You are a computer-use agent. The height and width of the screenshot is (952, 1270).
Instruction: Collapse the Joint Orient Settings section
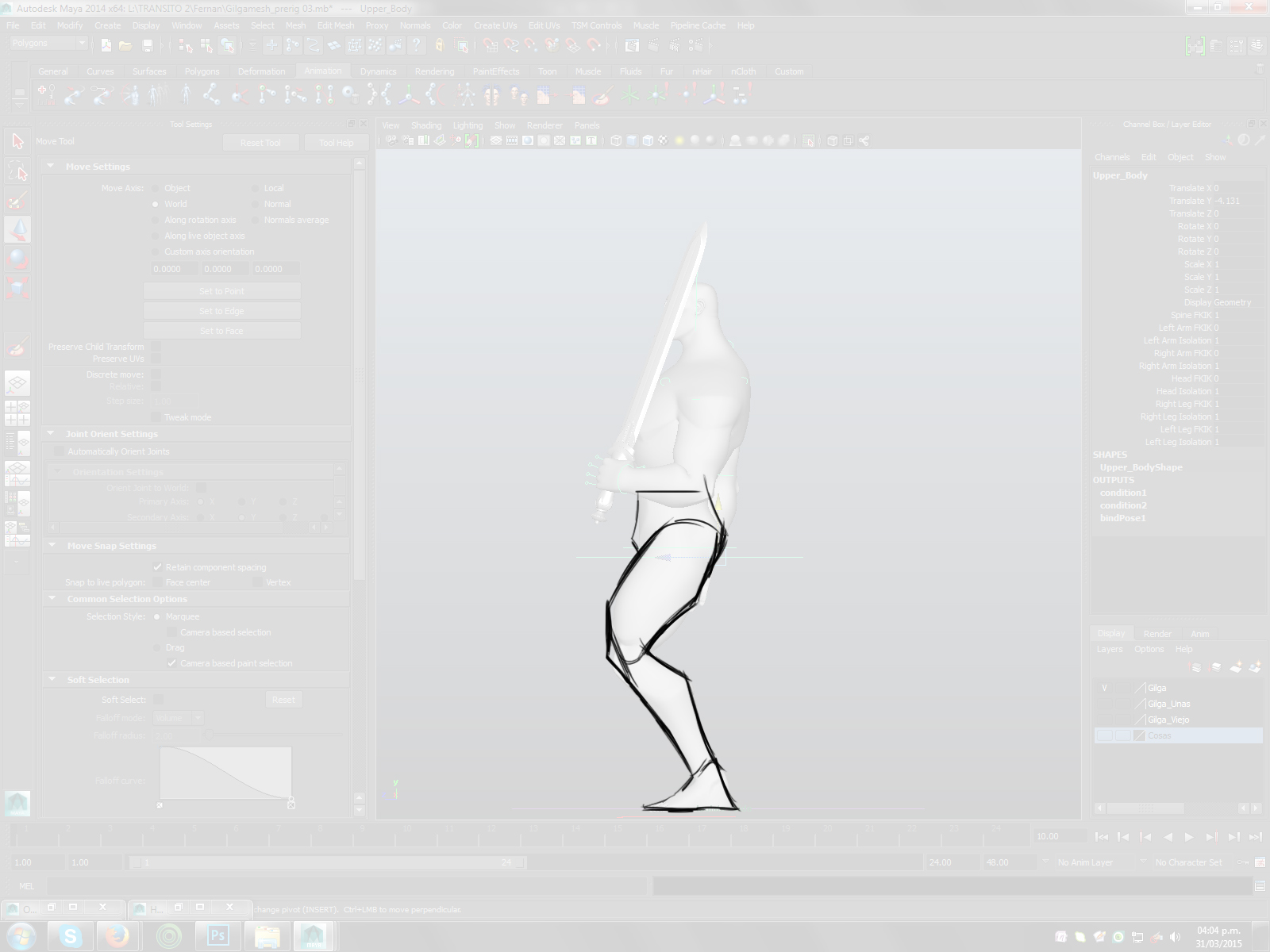[51, 434]
